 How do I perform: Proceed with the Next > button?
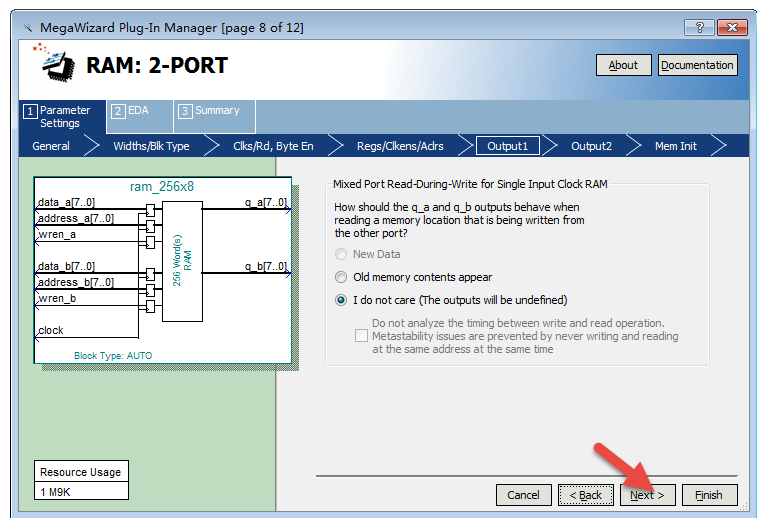648,495
